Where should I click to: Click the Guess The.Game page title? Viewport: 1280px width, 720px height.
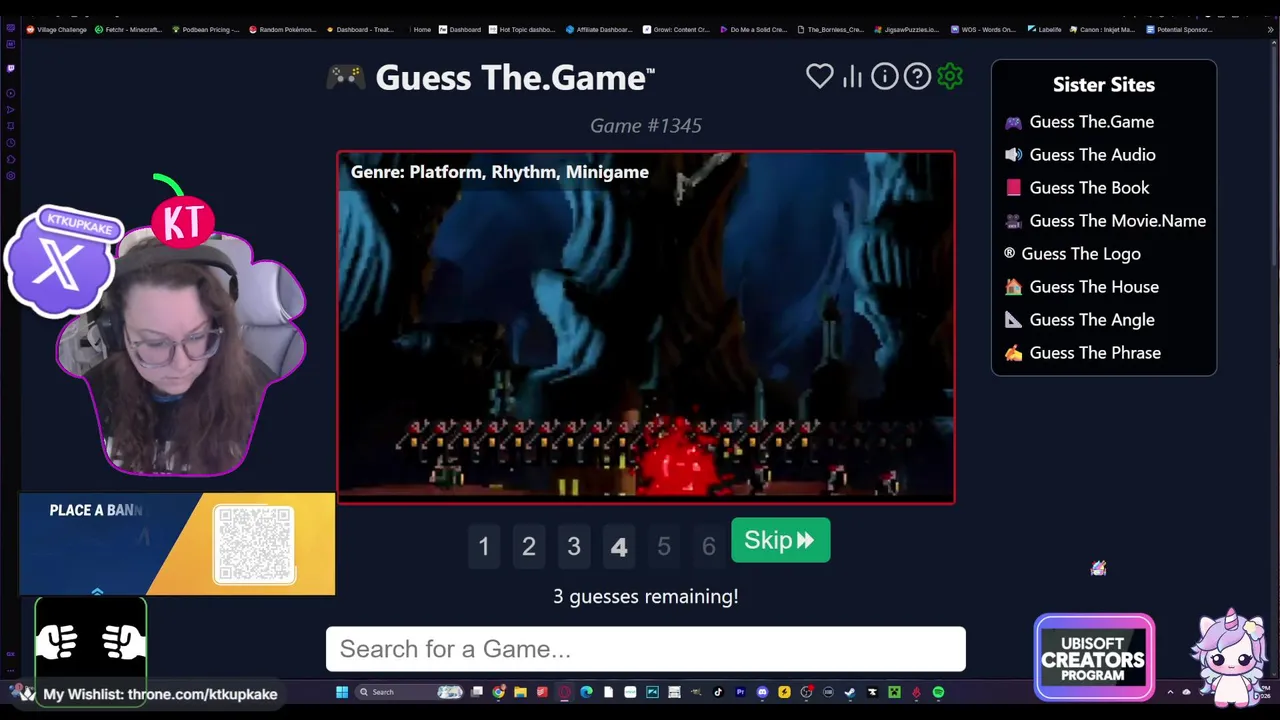[514, 78]
